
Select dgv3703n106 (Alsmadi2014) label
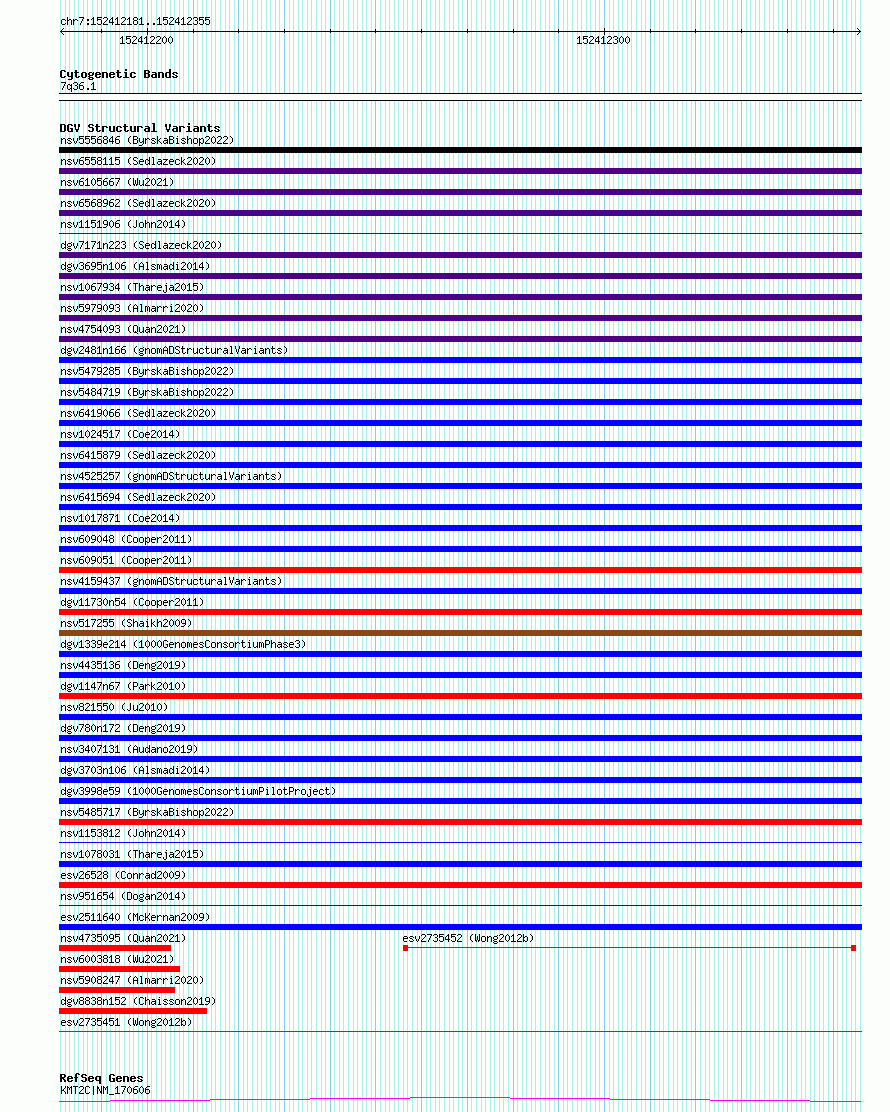[135, 770]
